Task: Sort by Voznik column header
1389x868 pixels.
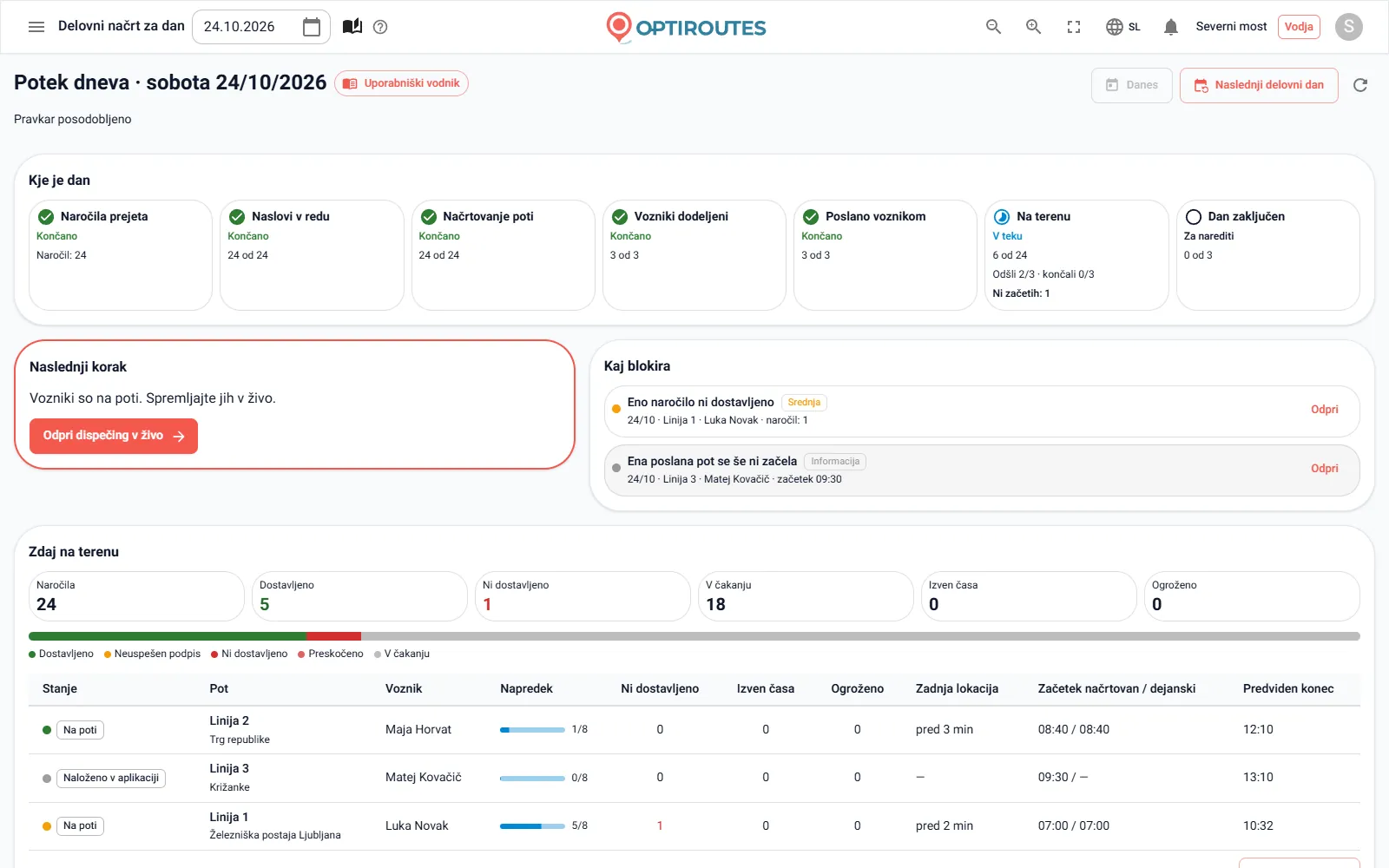Action: 404,688
